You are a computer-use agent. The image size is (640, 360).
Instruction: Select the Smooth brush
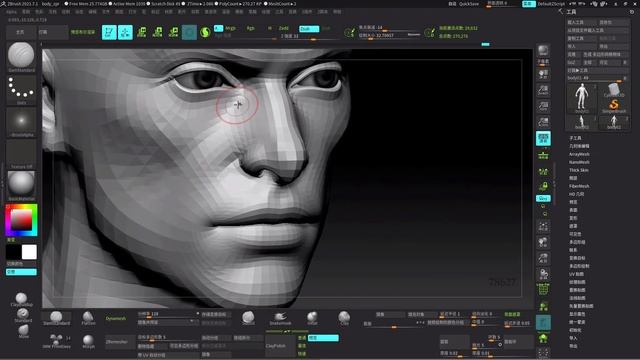point(248,318)
